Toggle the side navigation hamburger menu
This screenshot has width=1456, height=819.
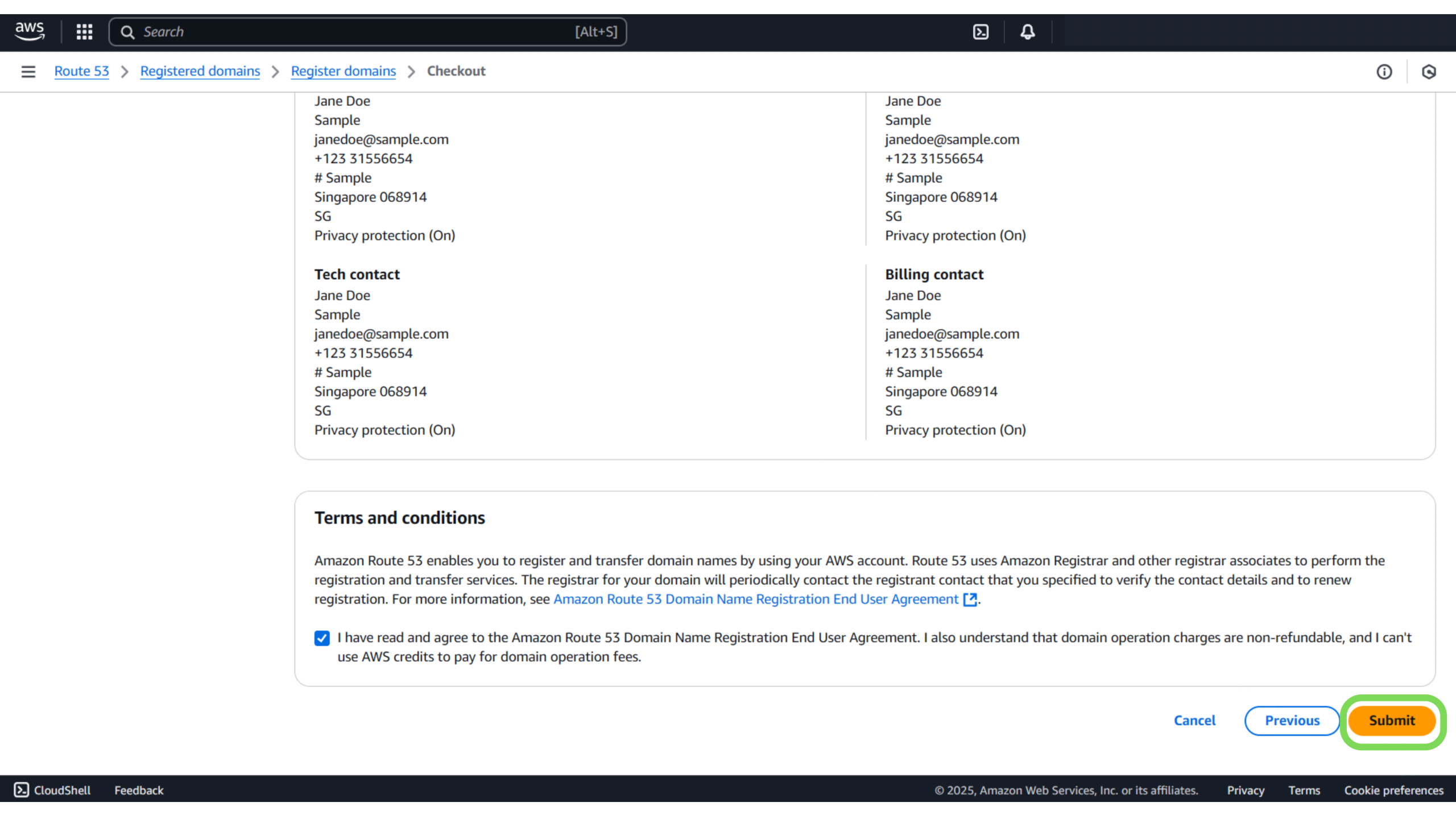pyautogui.click(x=28, y=72)
